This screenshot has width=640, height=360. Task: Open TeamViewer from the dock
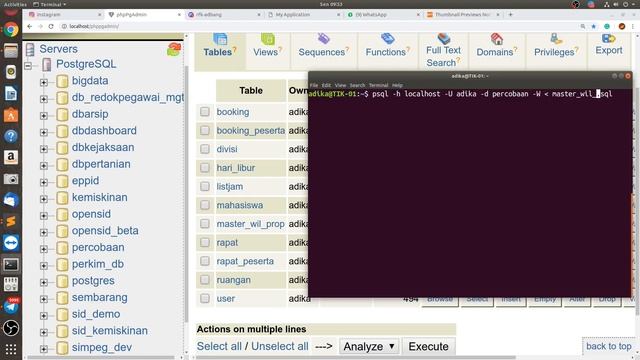[x=11, y=243]
